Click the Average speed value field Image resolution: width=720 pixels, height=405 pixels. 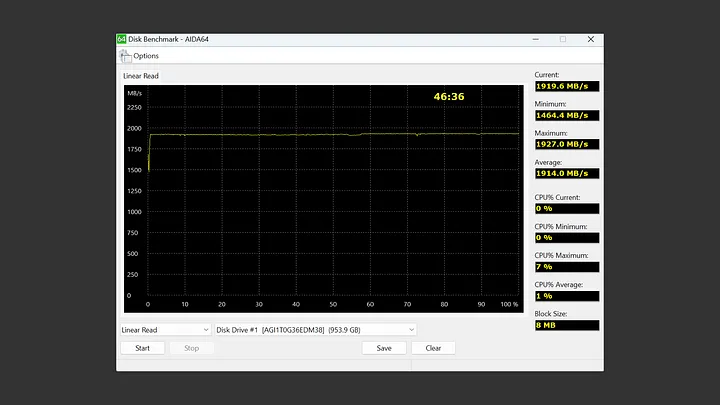click(567, 173)
